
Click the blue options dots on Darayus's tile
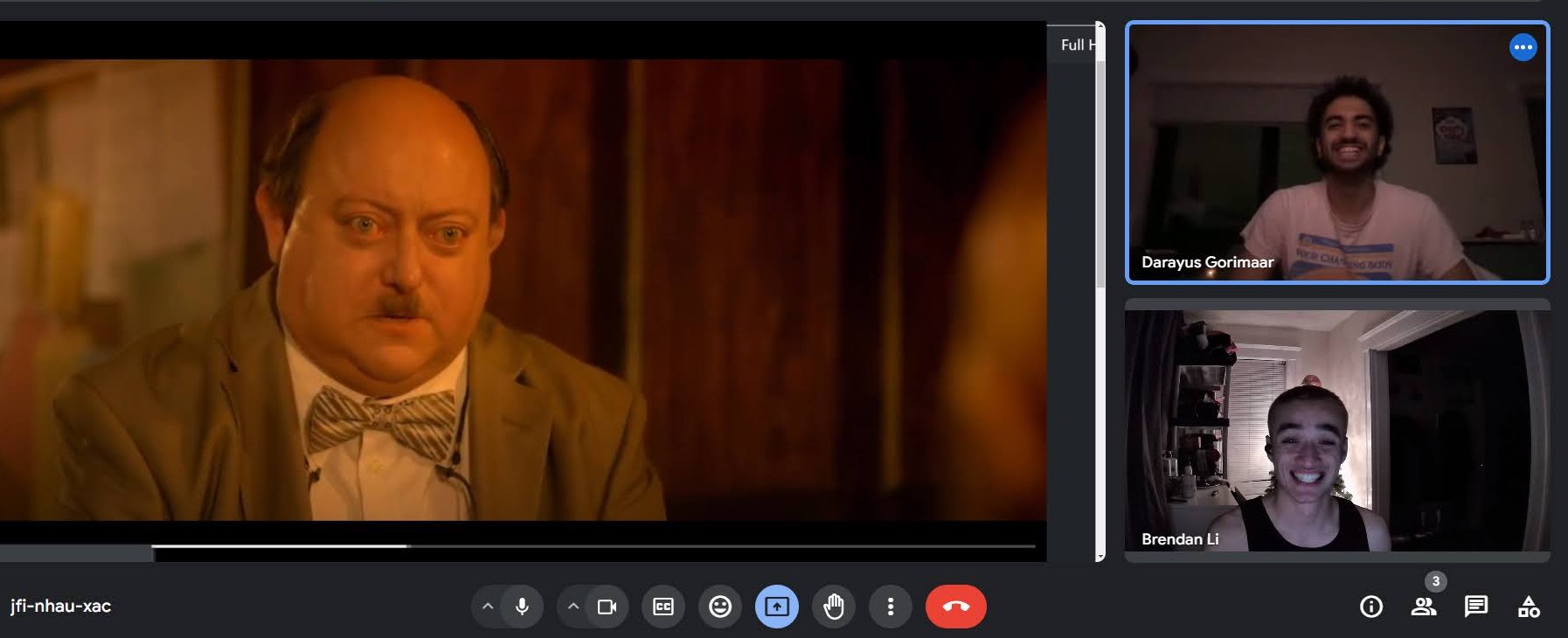coord(1522,47)
